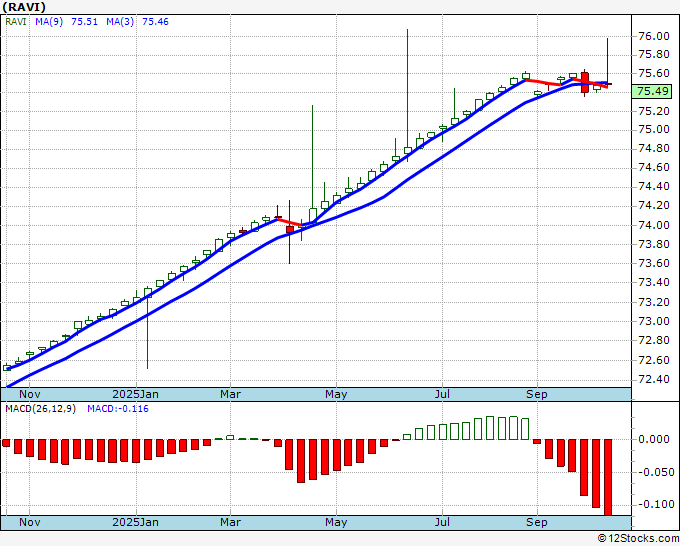The image size is (680, 546).
Task: Click the 75.46 moving average value
Action: [155, 22]
